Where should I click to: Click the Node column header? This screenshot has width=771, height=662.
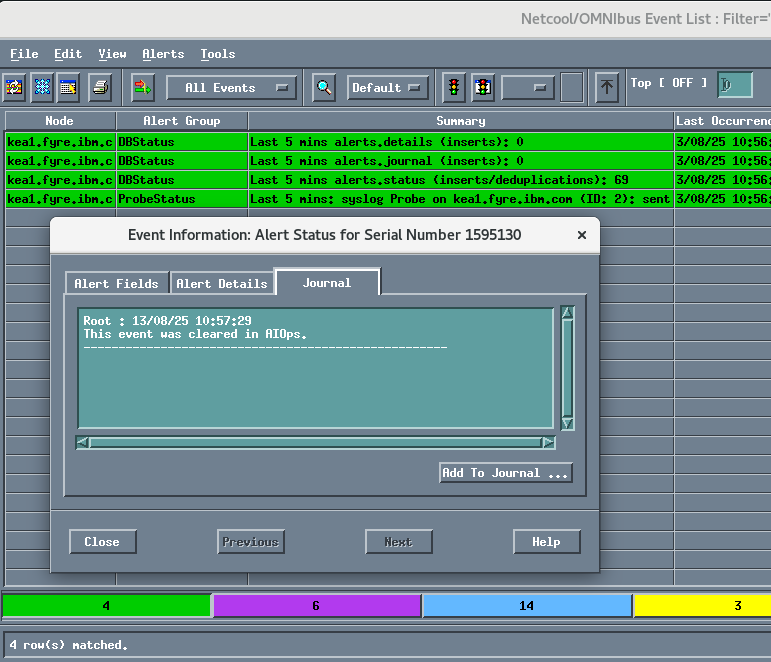tap(60, 121)
